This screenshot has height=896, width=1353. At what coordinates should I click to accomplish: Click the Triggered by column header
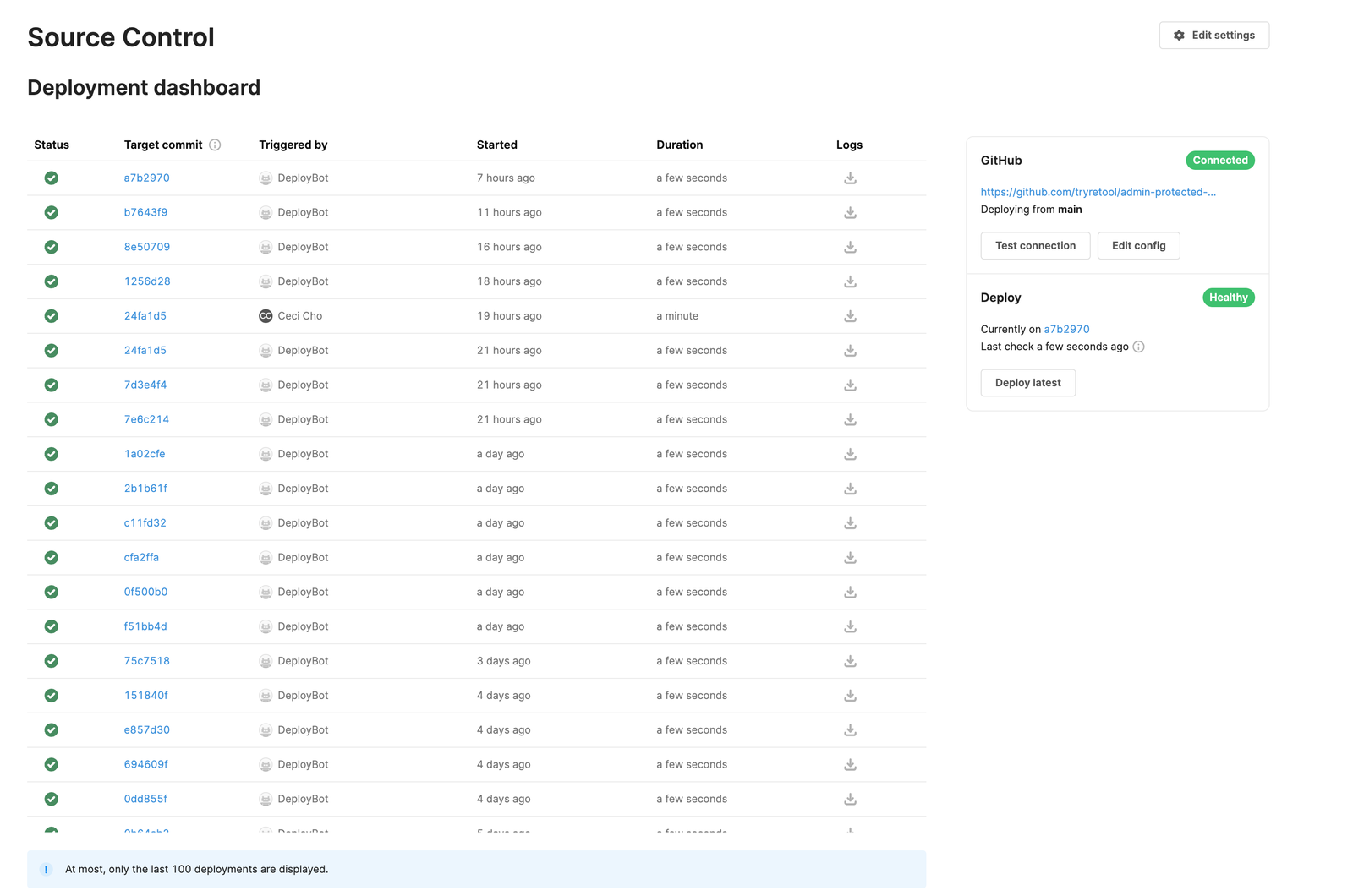pos(293,145)
